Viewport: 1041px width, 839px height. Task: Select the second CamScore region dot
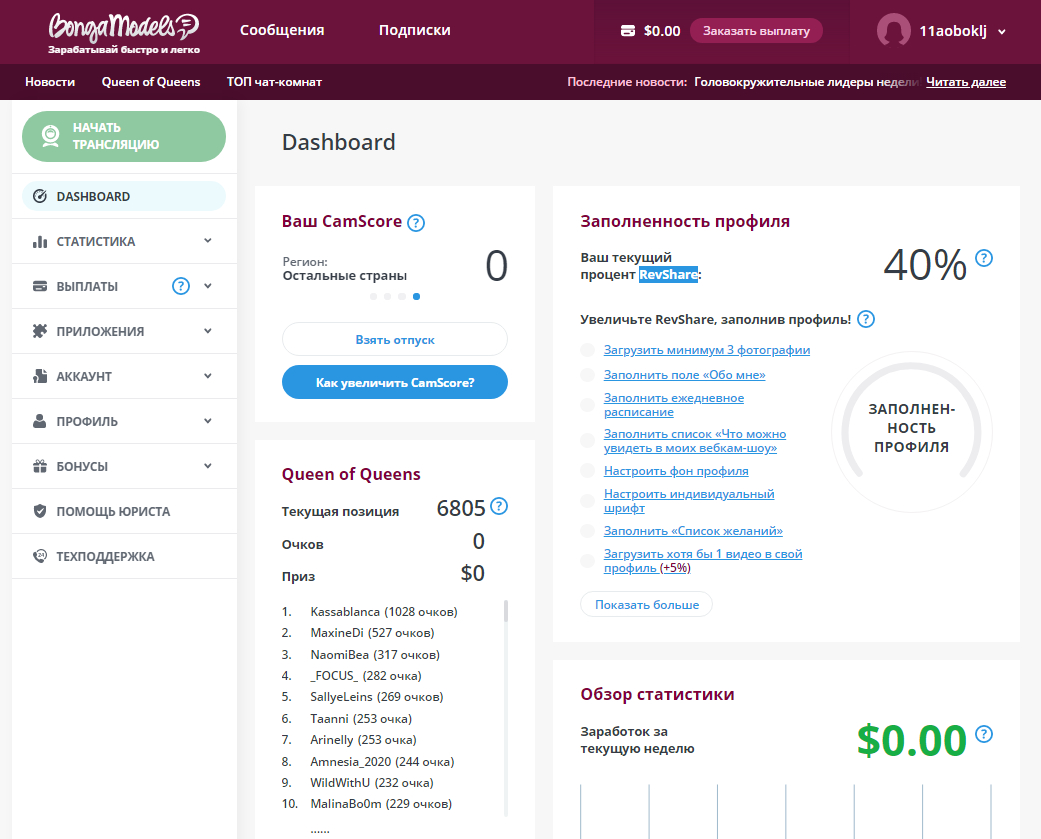pyautogui.click(x=388, y=297)
